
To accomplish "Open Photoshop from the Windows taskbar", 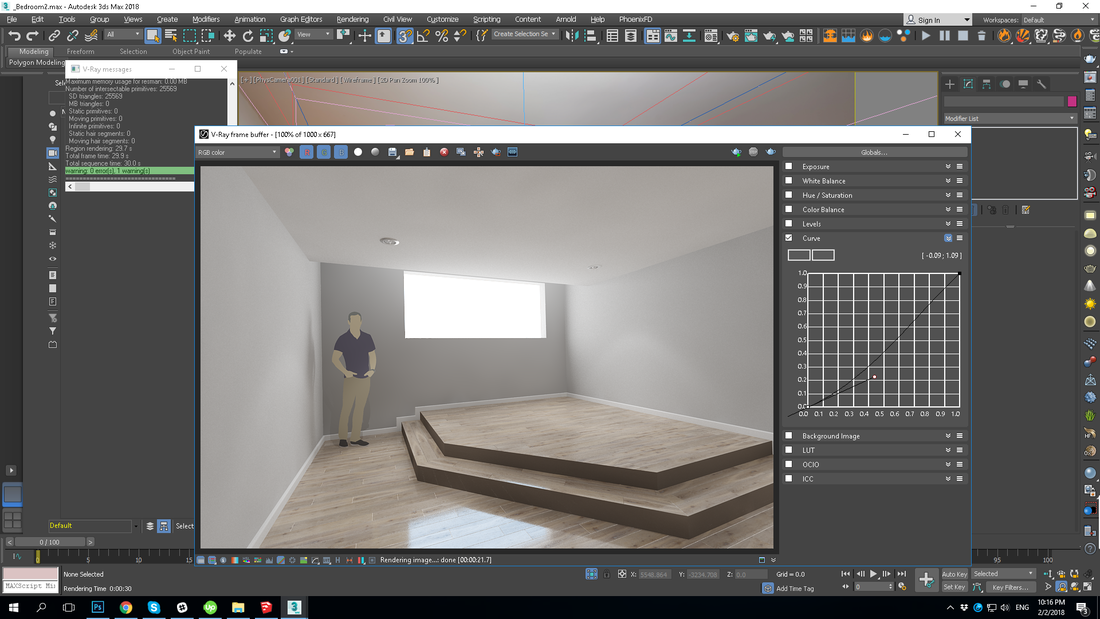I will pos(98,607).
